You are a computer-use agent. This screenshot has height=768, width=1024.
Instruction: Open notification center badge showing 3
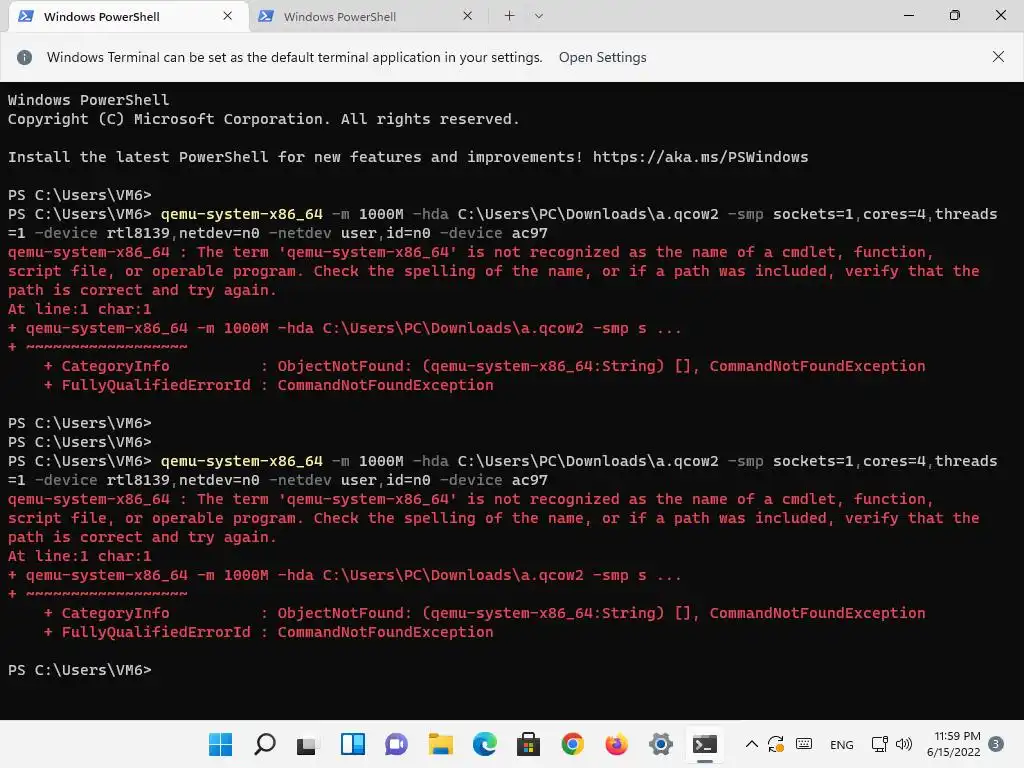click(996, 744)
